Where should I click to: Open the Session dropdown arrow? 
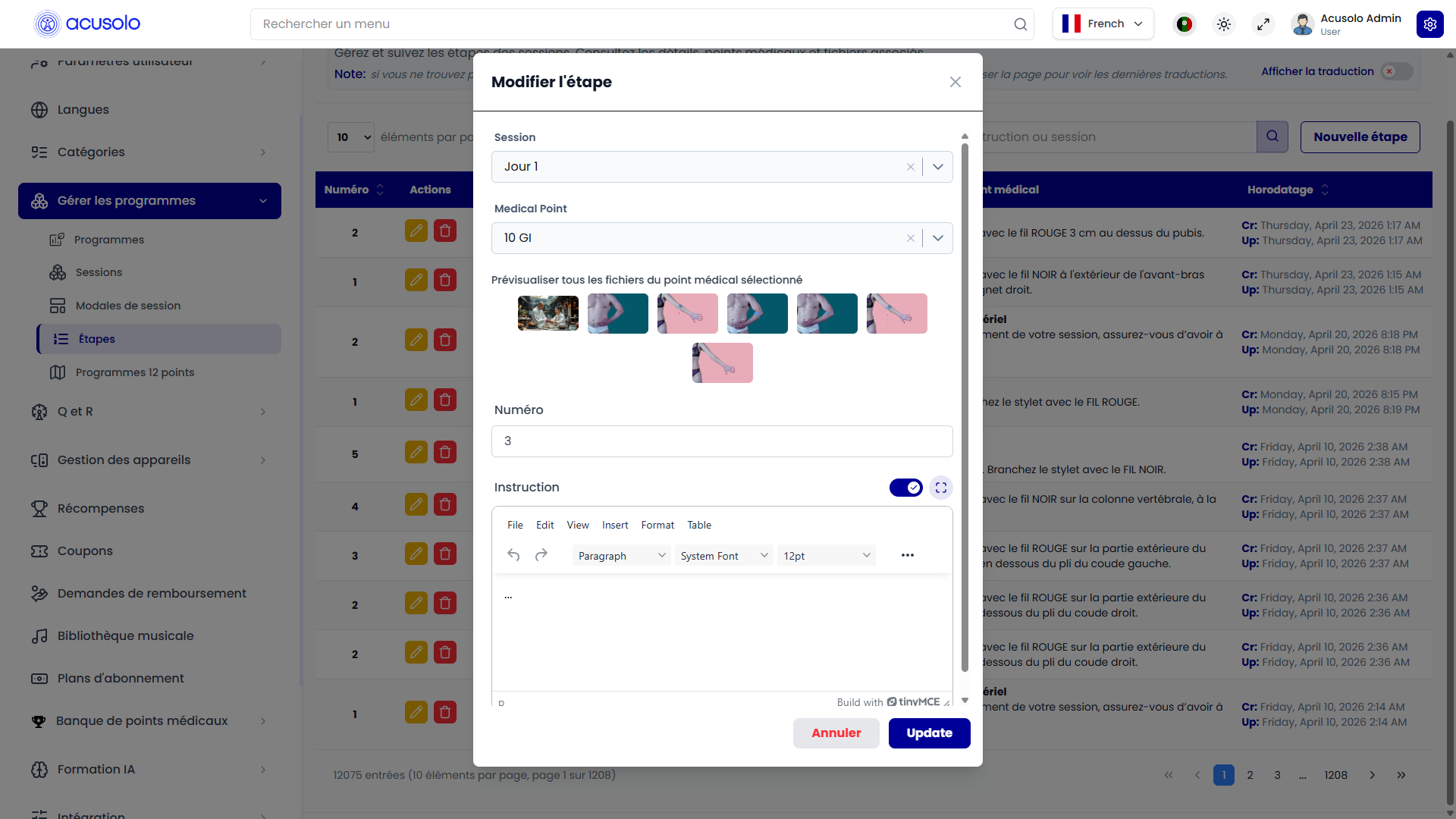(x=937, y=167)
